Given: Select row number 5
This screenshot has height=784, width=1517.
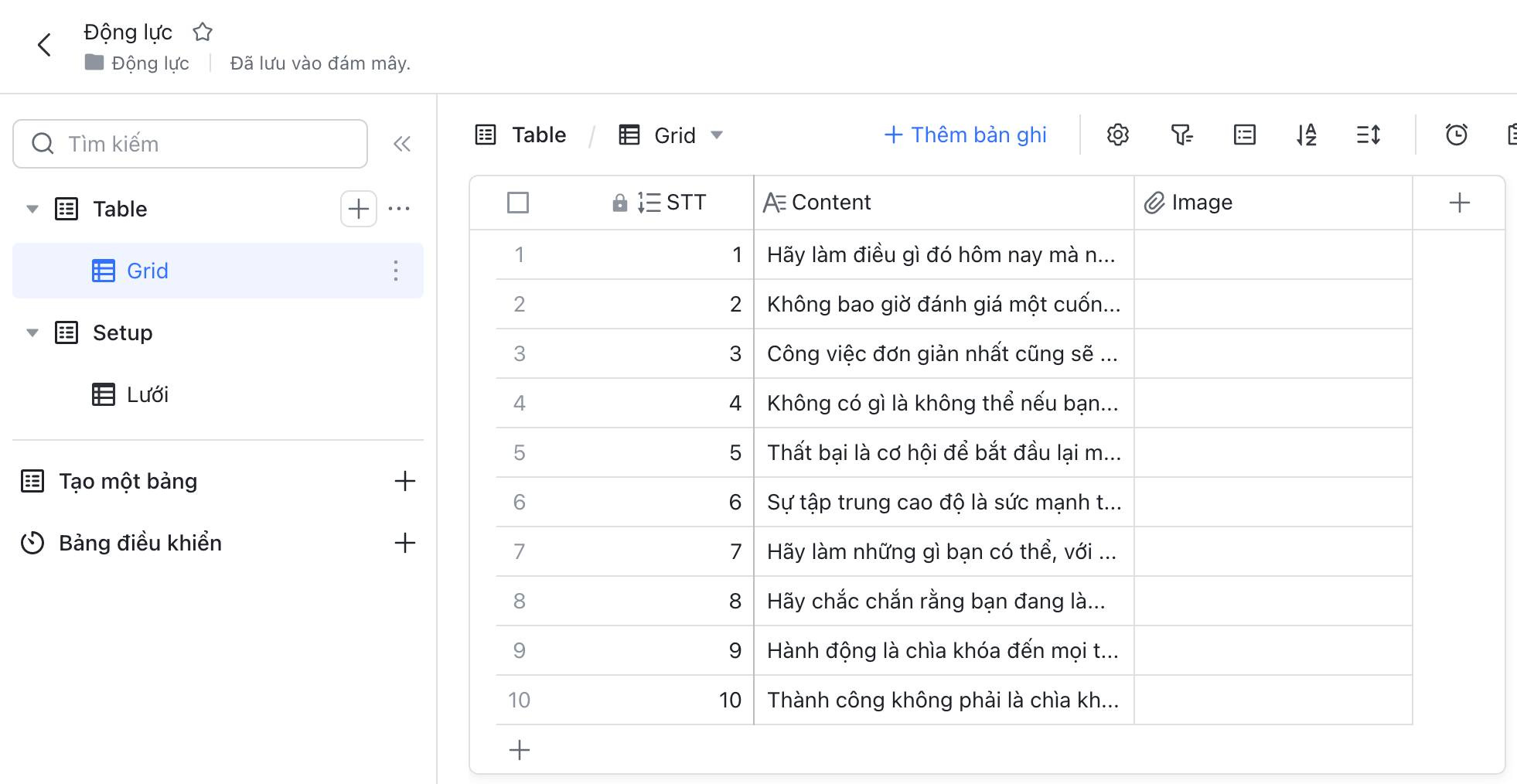Looking at the screenshot, I should [x=520, y=452].
